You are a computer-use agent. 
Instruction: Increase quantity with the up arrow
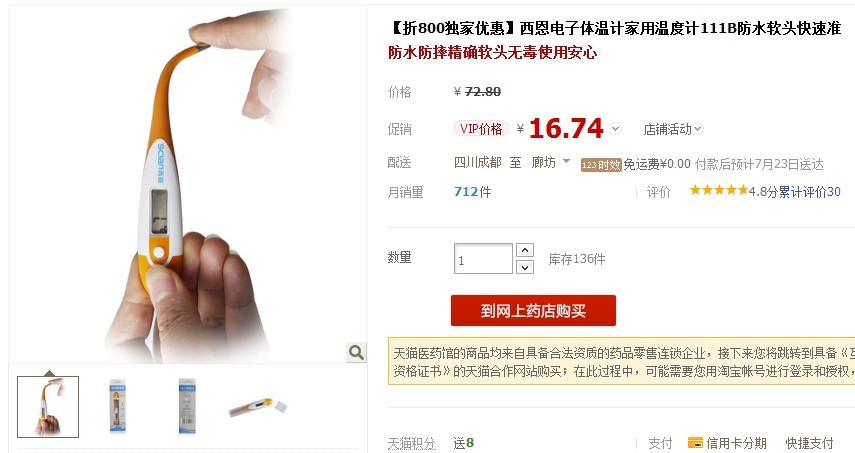pyautogui.click(x=525, y=250)
